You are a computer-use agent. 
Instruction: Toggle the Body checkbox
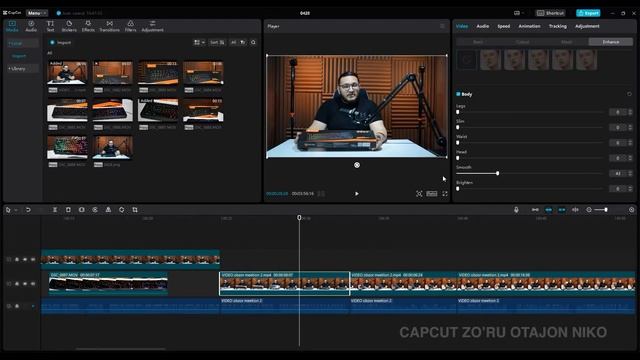tap(458, 94)
